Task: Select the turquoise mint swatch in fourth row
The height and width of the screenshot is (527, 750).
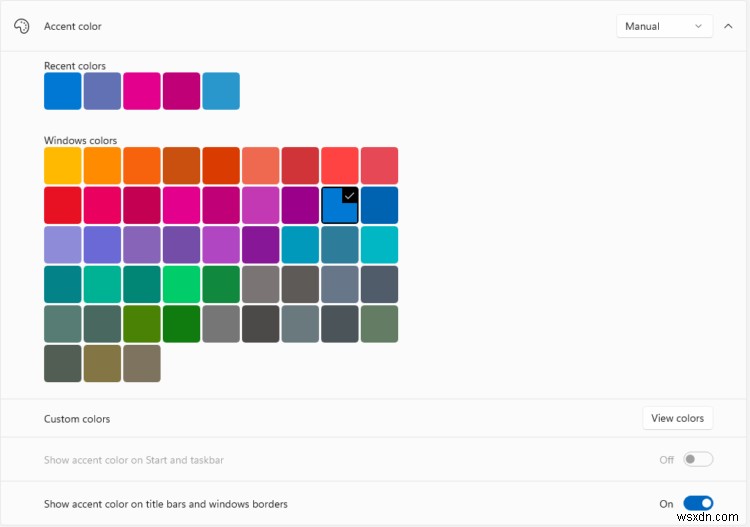Action: tap(102, 285)
